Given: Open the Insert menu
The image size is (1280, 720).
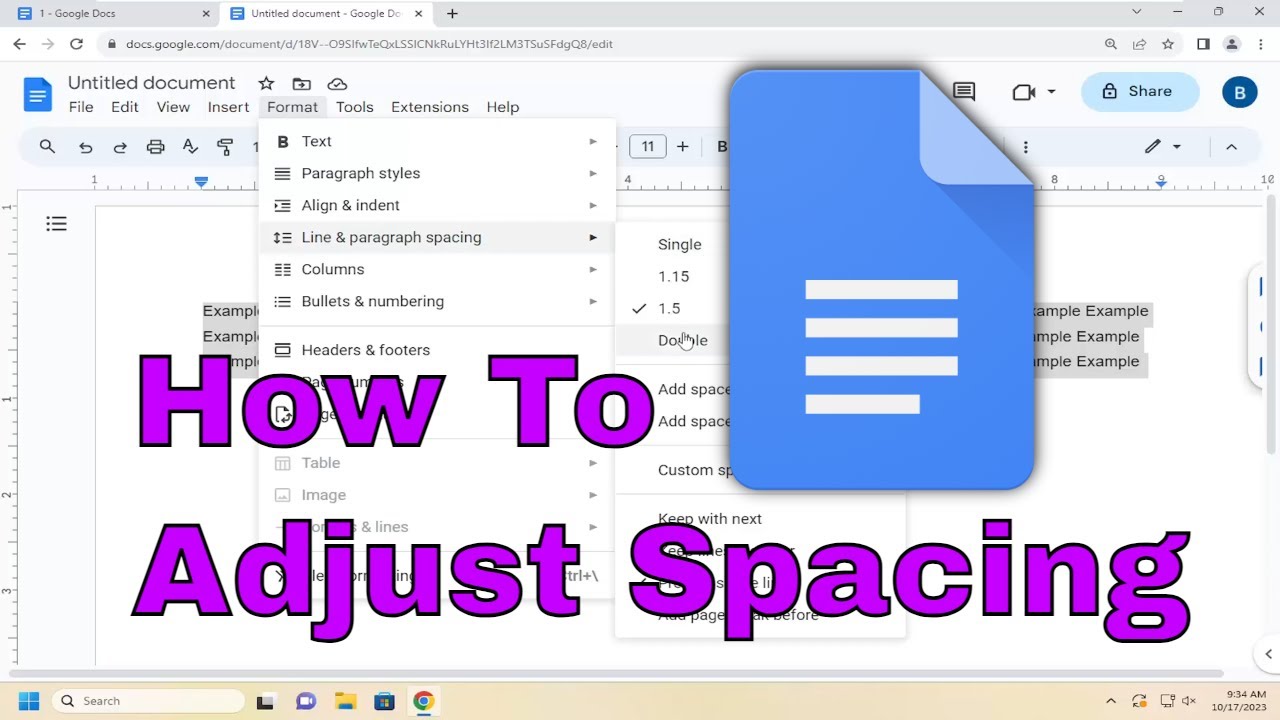Looking at the screenshot, I should click(228, 107).
